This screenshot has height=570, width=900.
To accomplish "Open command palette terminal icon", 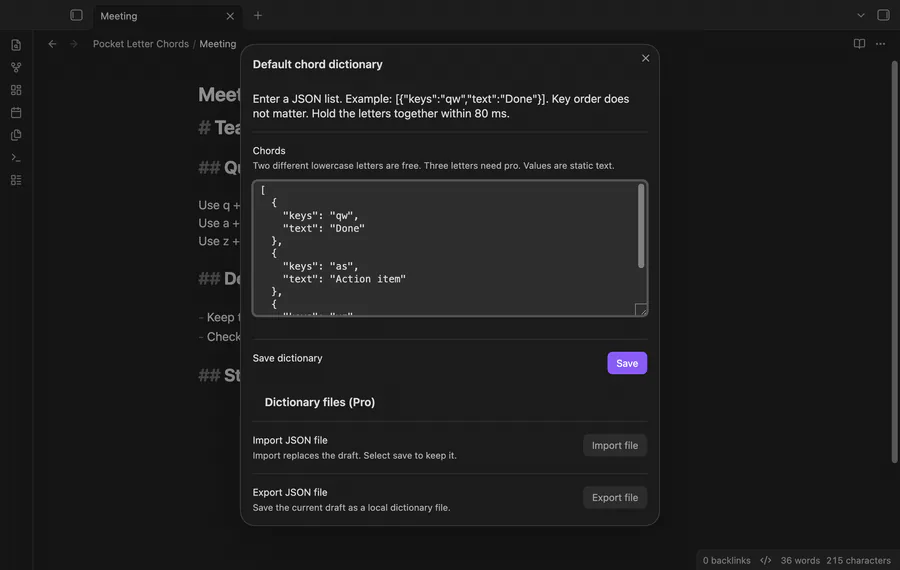I will [16, 157].
